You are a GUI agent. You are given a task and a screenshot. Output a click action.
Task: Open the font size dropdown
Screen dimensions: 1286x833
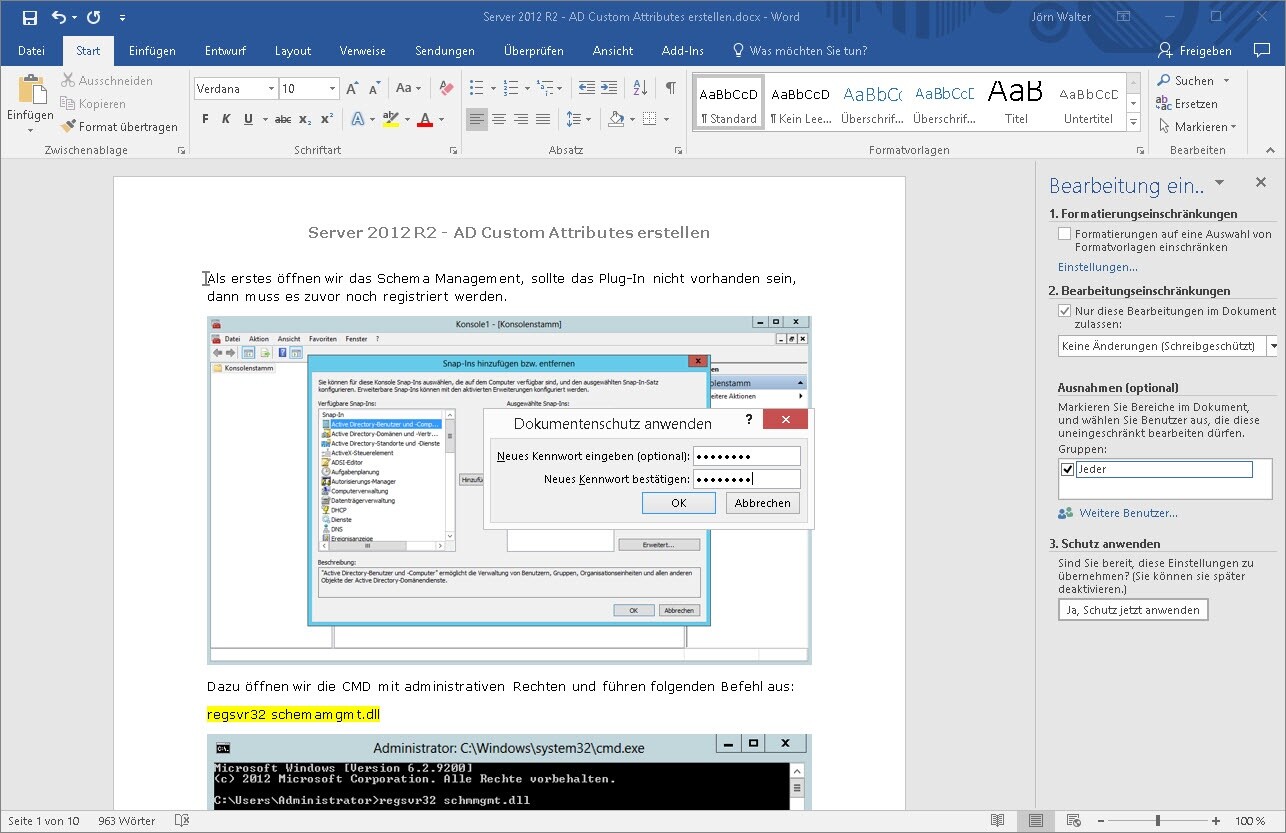[x=332, y=89]
